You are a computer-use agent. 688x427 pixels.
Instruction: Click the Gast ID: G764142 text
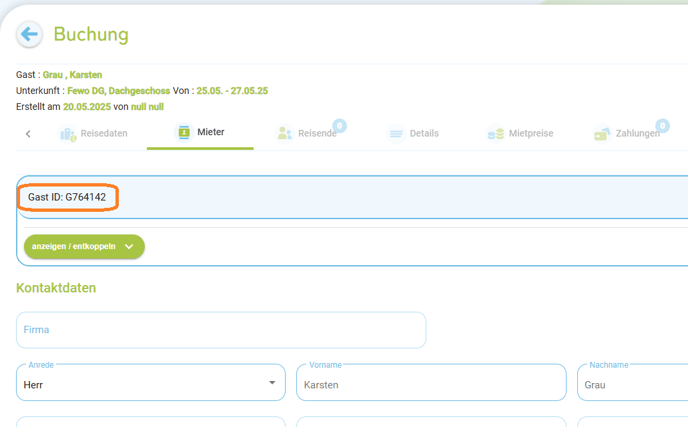67,197
